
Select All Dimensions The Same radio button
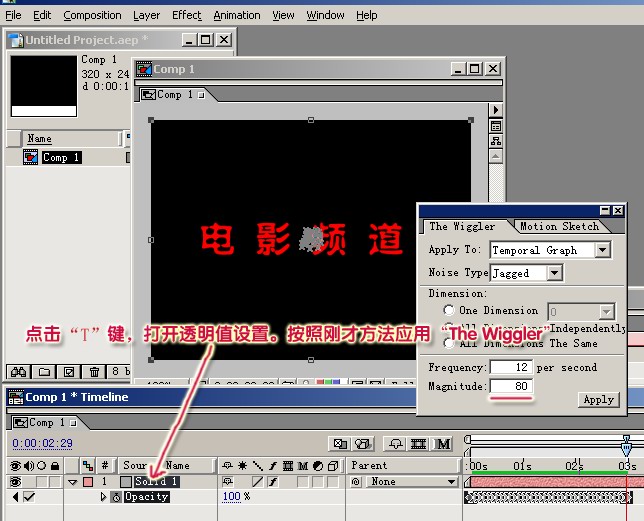click(x=449, y=343)
